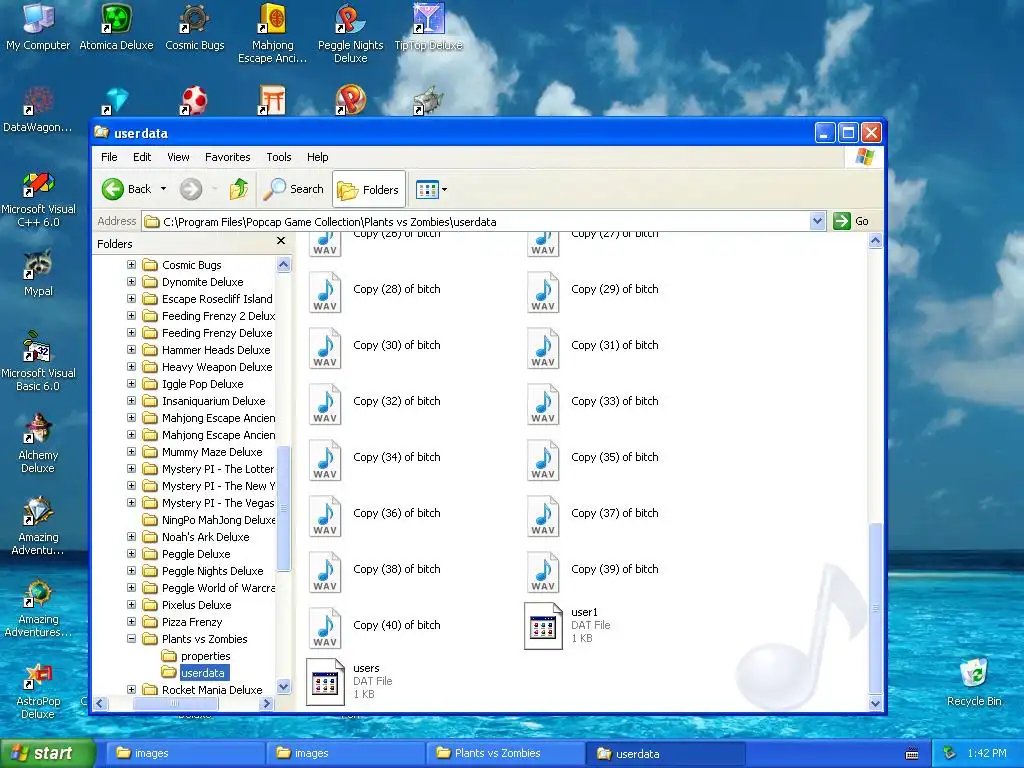Open the File menu
This screenshot has height=768, width=1024.
[109, 157]
